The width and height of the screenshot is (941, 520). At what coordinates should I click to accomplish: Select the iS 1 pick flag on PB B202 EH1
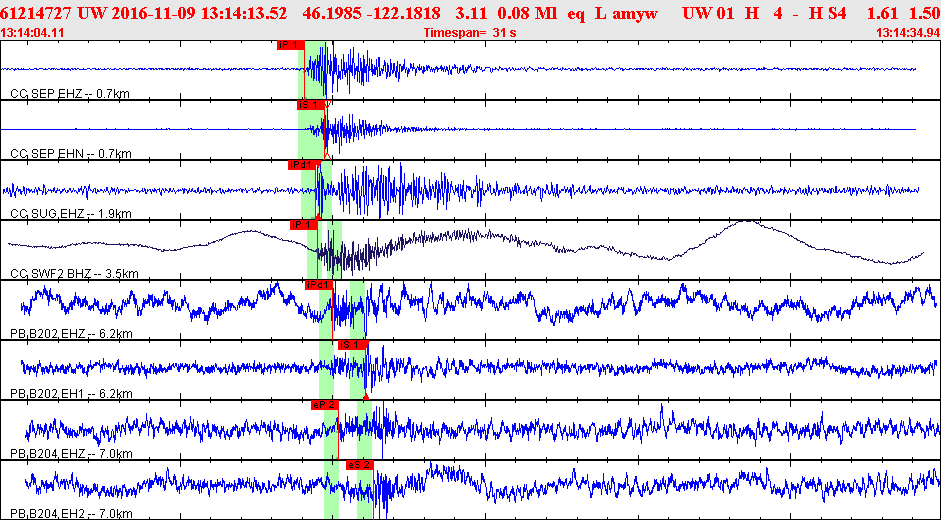351,345
